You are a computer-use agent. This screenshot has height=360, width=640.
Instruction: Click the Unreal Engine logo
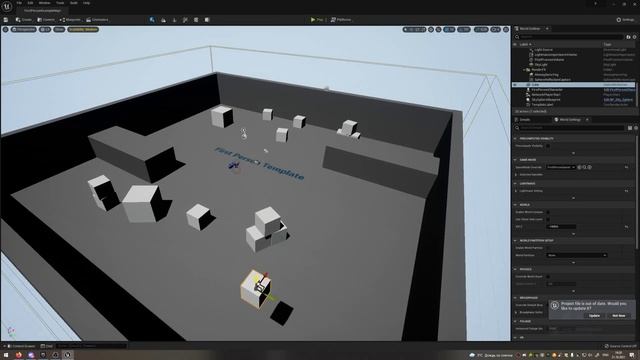pos(7,7)
